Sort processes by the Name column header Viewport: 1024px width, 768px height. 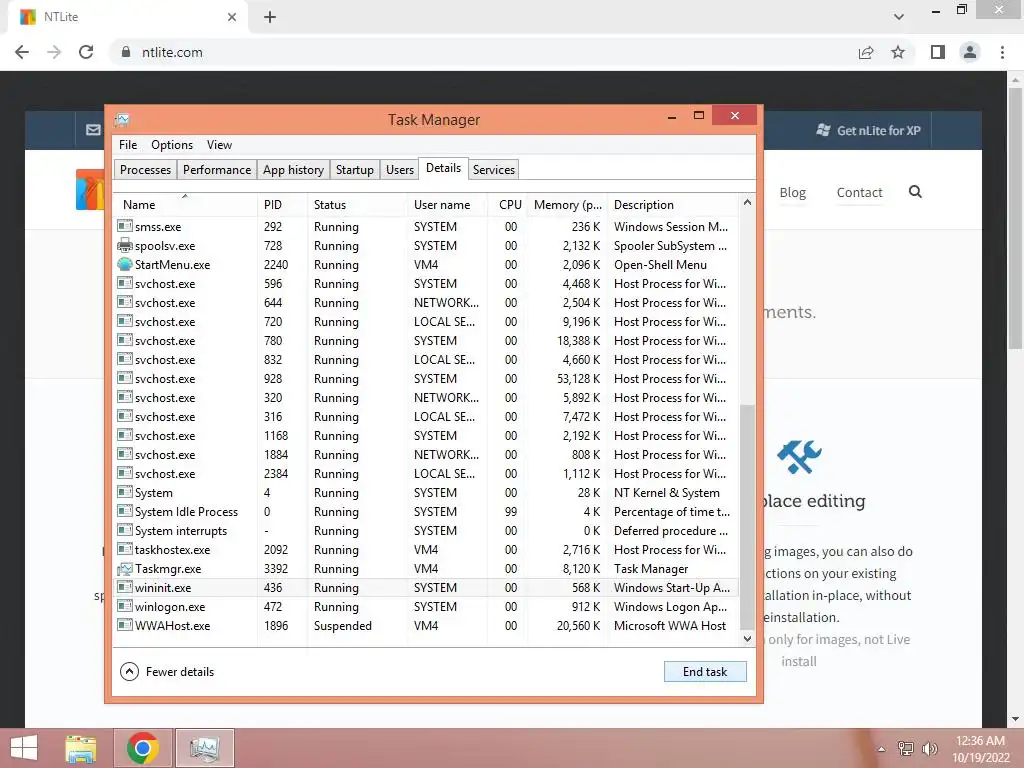coord(185,204)
